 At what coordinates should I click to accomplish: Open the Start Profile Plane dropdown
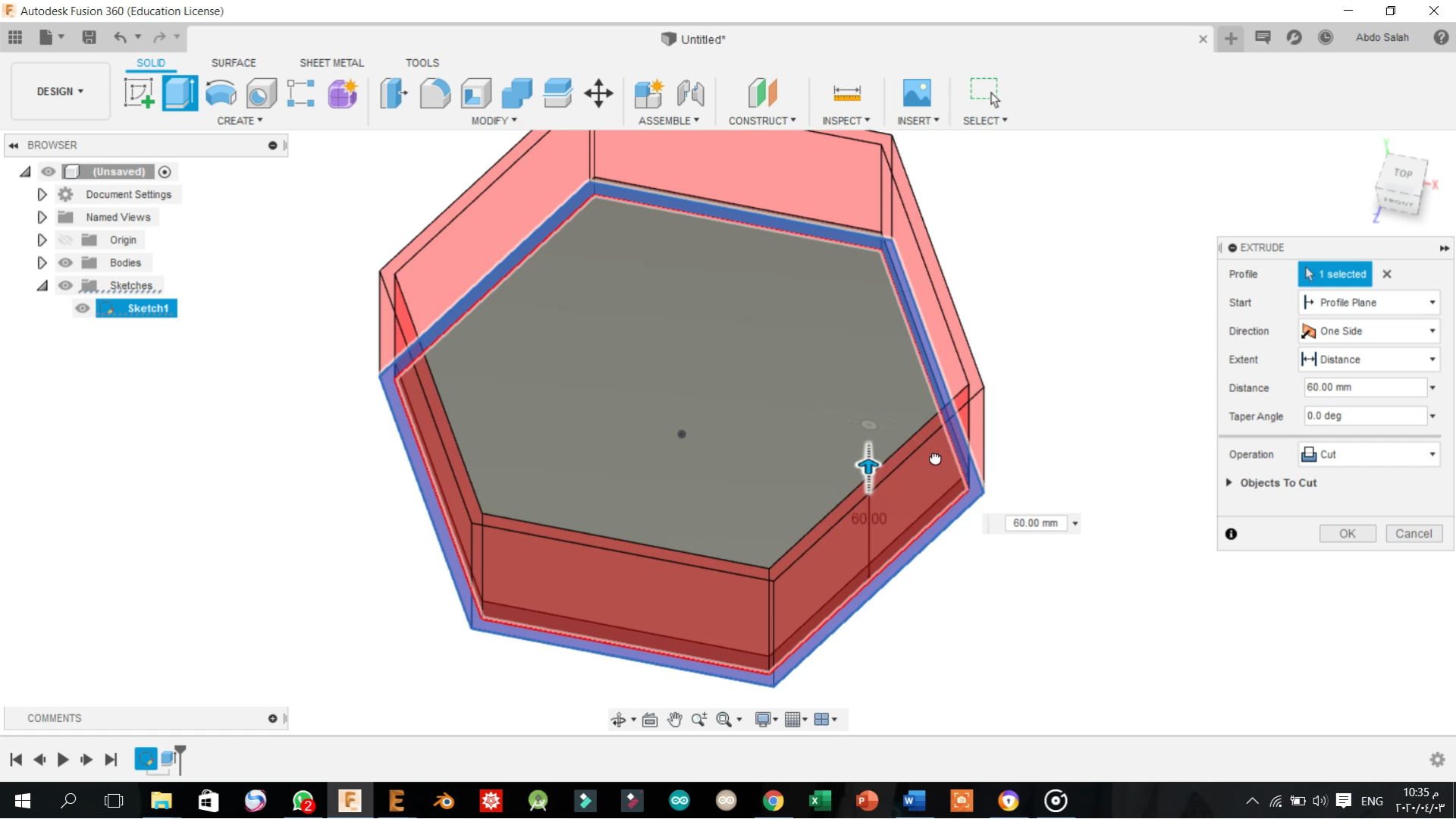point(1369,303)
